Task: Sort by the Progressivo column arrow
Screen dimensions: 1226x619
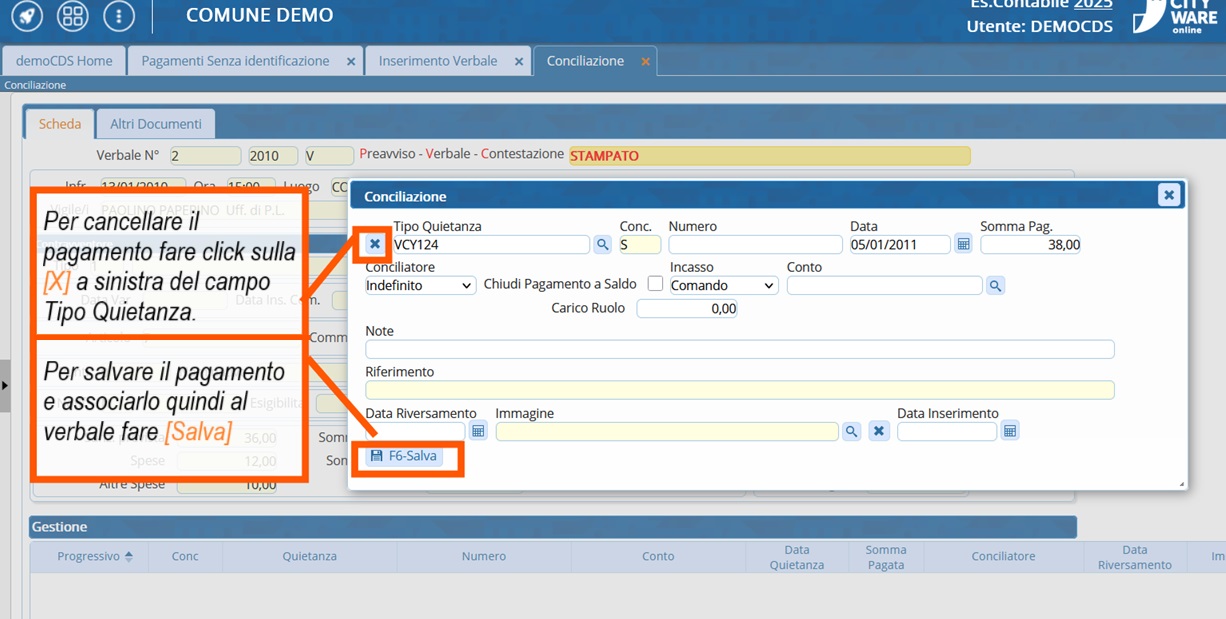Action: click(x=128, y=557)
